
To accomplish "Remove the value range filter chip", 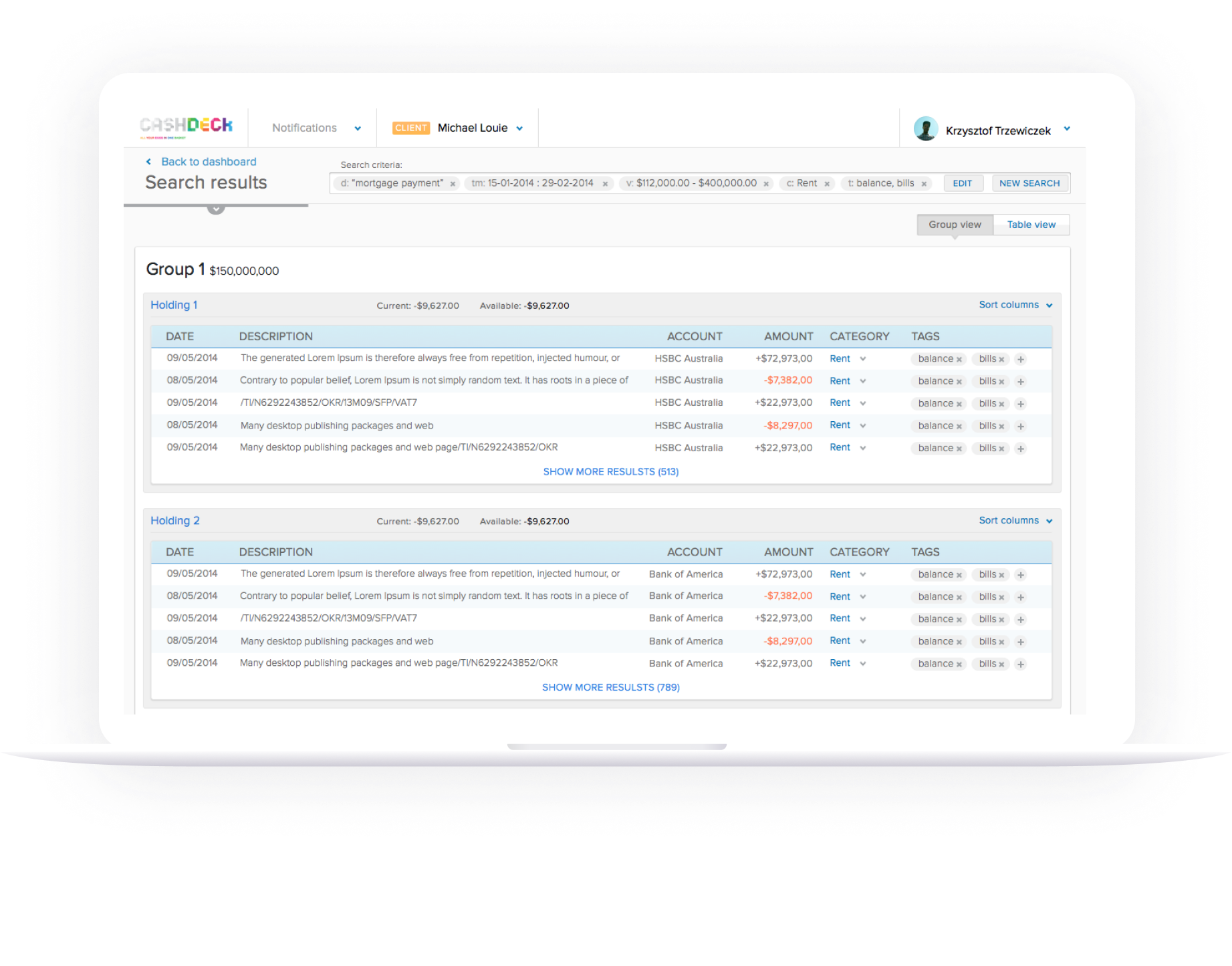I will pos(766,183).
